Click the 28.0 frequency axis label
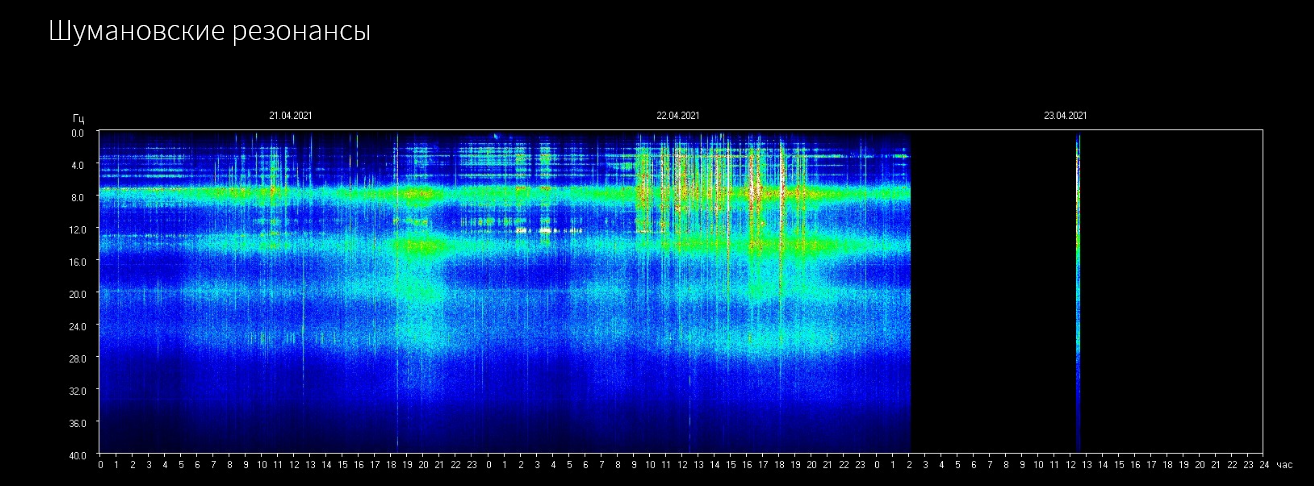Image resolution: width=1314 pixels, height=486 pixels. pyautogui.click(x=77, y=358)
